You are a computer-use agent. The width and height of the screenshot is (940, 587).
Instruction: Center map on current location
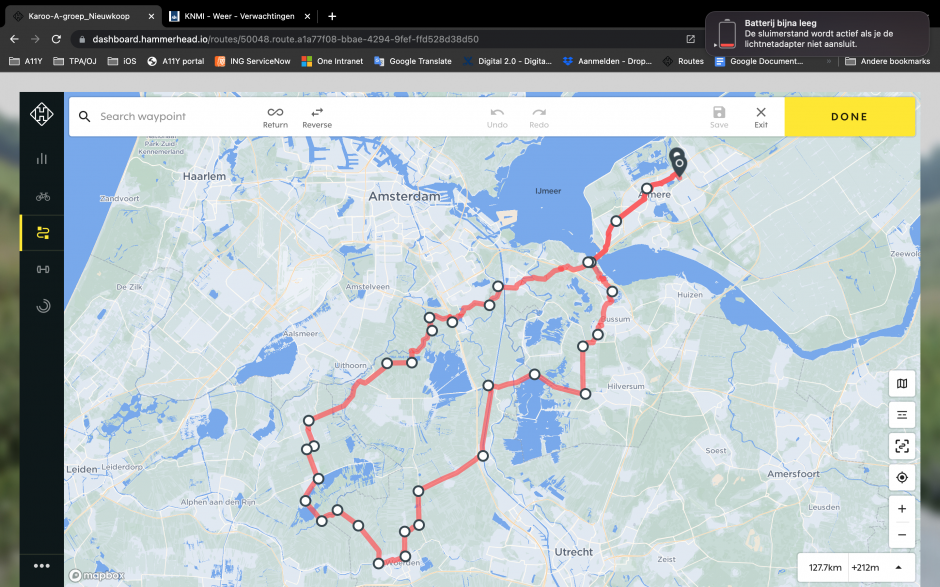click(902, 477)
